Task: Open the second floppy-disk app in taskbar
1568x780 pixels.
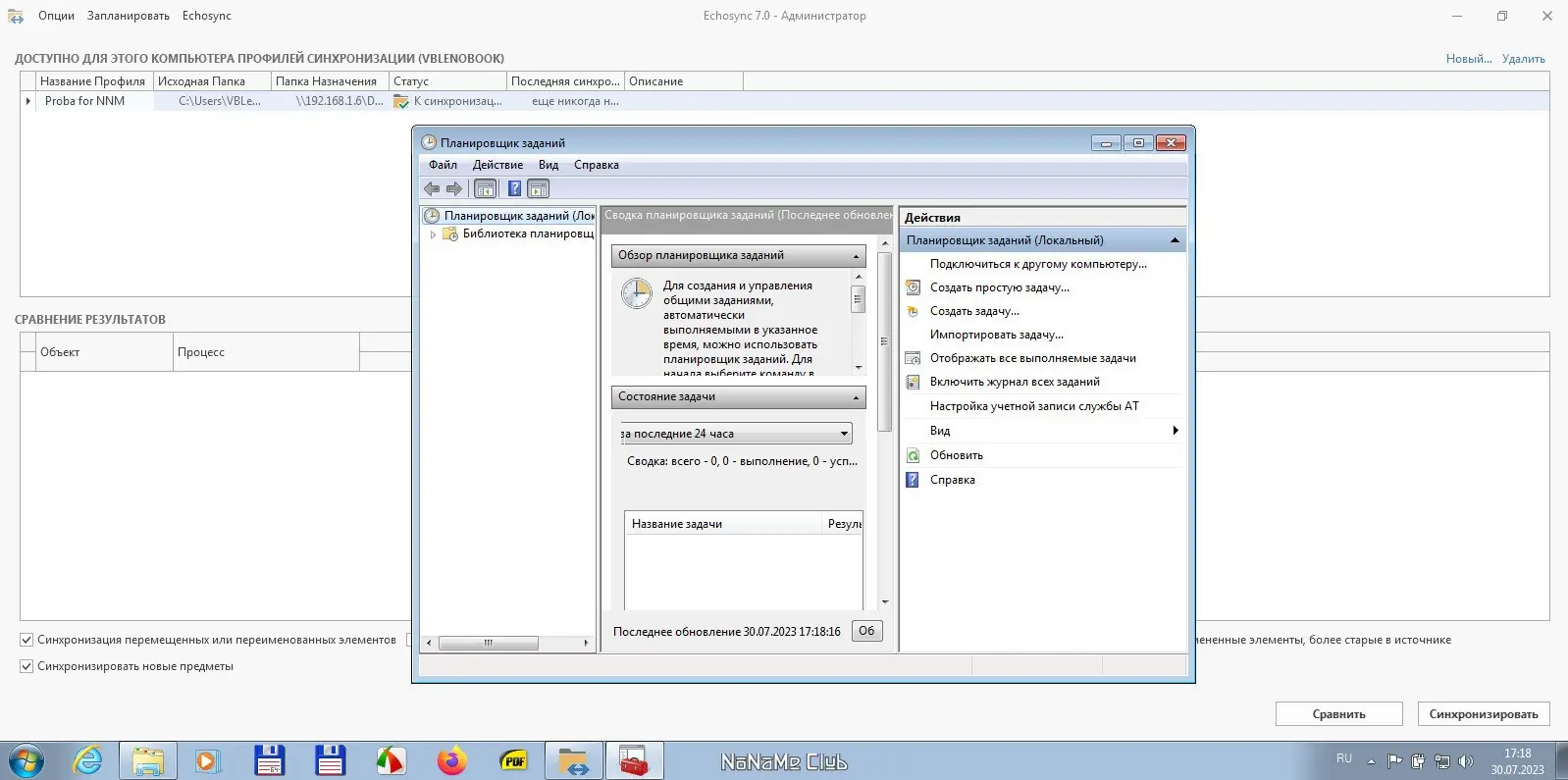Action: [330, 760]
